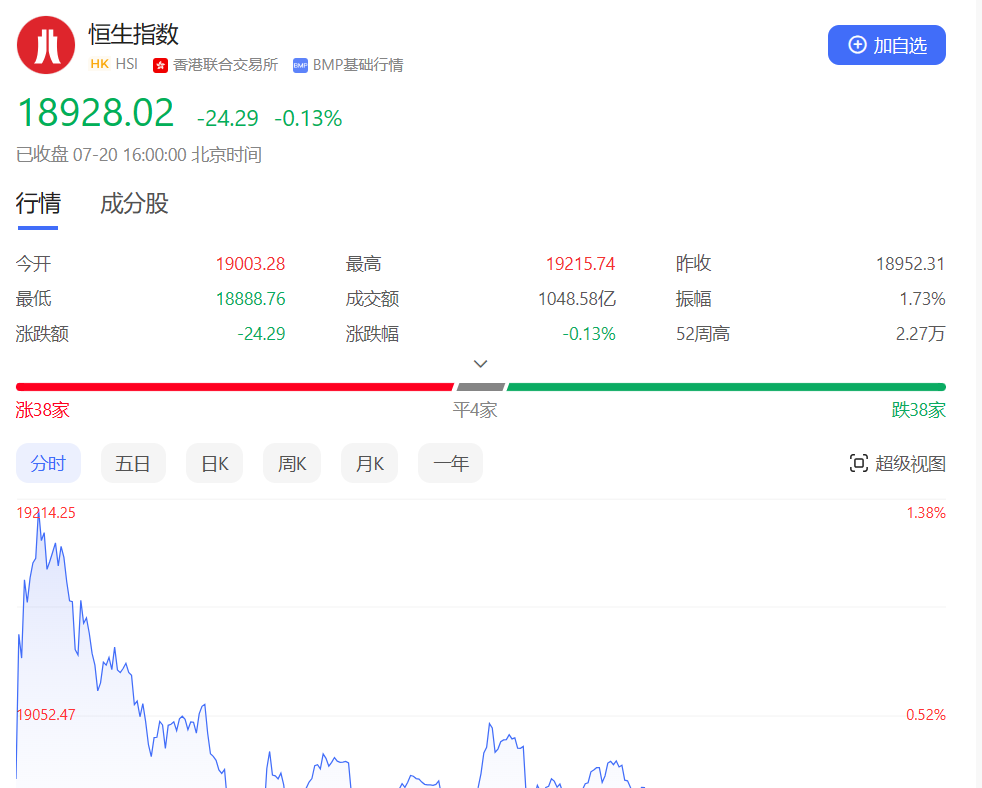Switch to the 行情 tab
The image size is (982, 788).
tap(38, 204)
